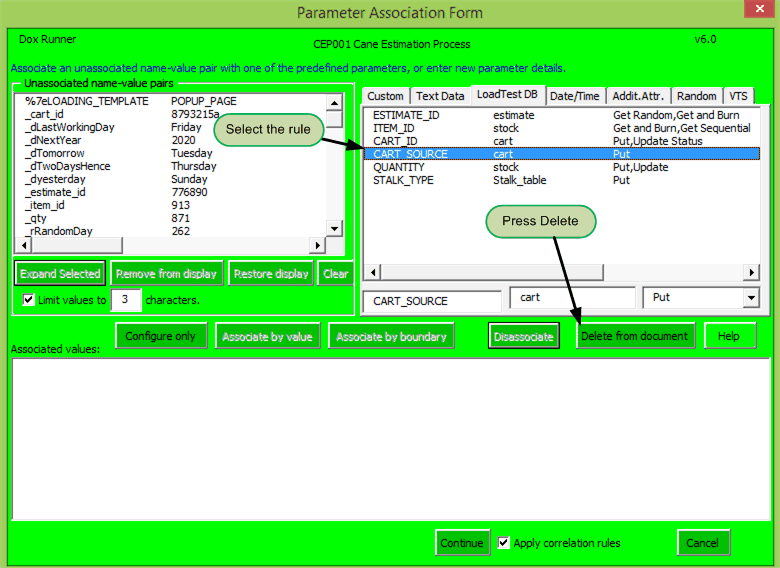Open the Date/Time tab
Screen dimensions: 780x568
[575, 96]
